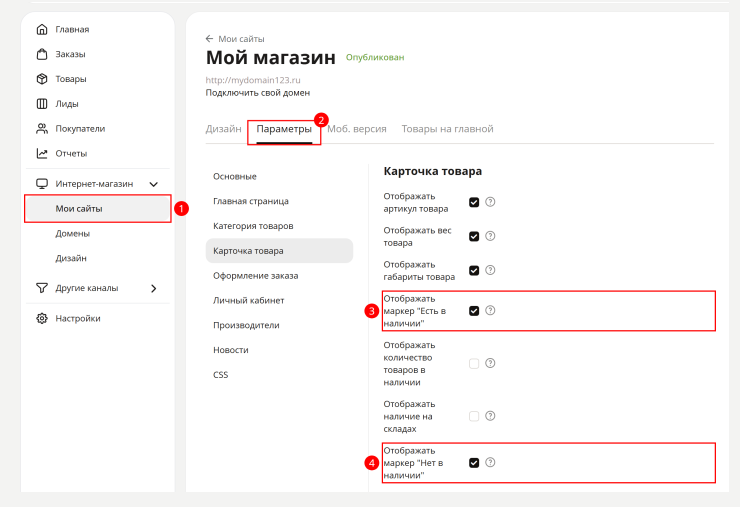Click the Мой магазин page title
The width and height of the screenshot is (740, 507).
point(271,58)
